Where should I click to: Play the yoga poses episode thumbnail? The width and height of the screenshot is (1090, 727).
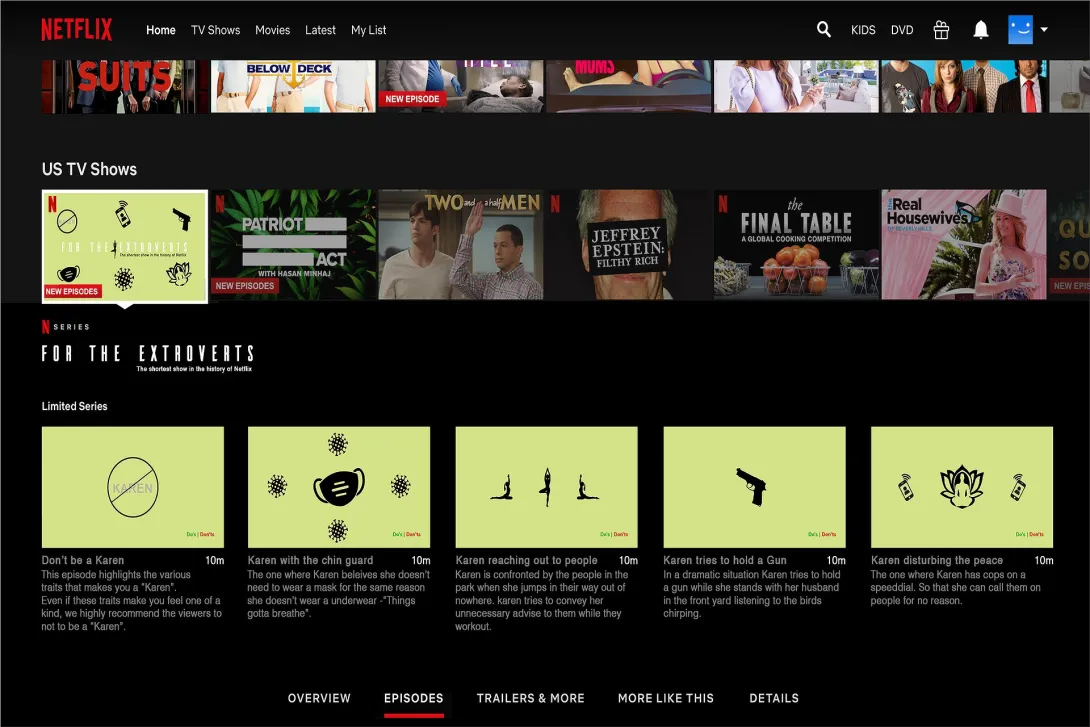click(x=546, y=487)
